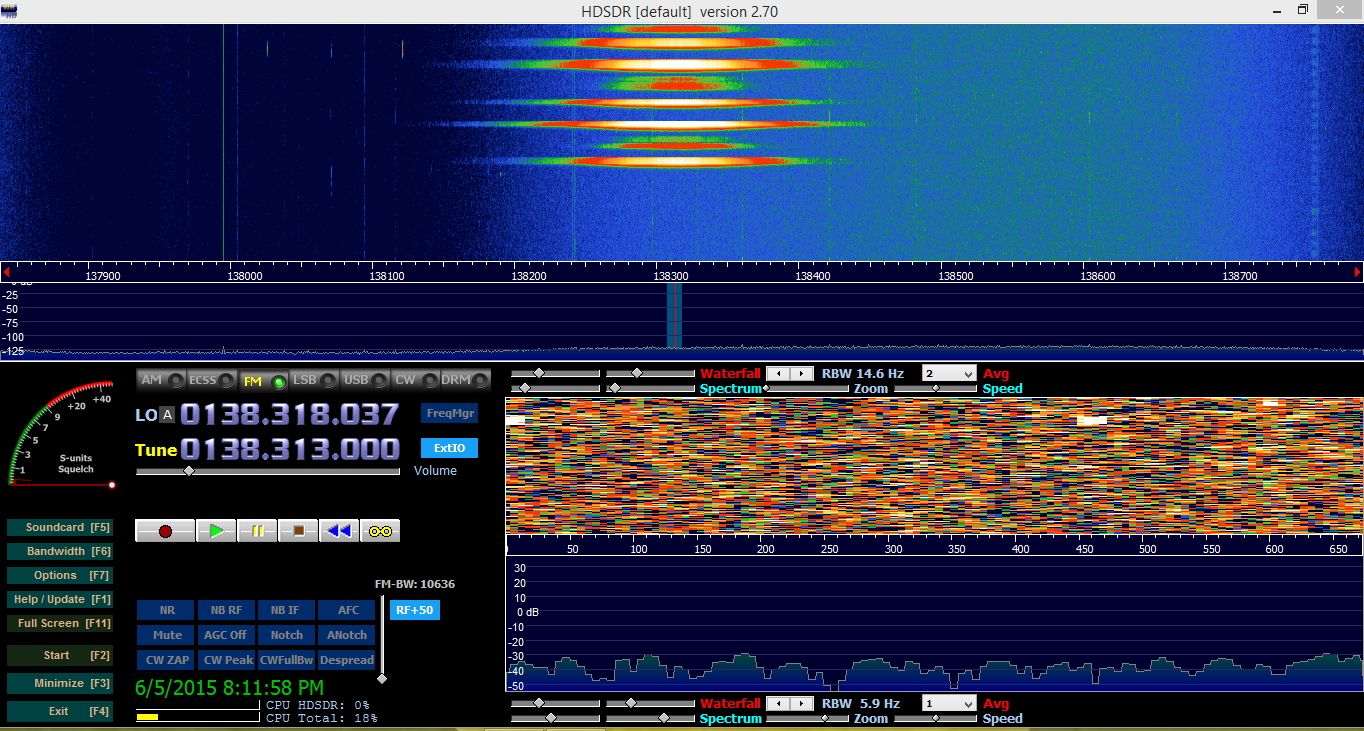Screen dimensions: 1364x731
Task: Toggle the ANotch auto notch button
Action: pos(347,635)
